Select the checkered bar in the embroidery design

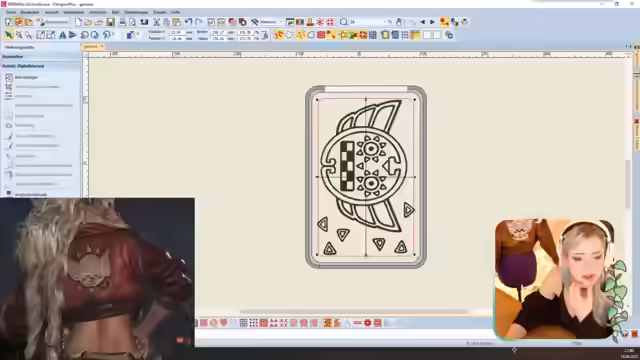(x=347, y=165)
